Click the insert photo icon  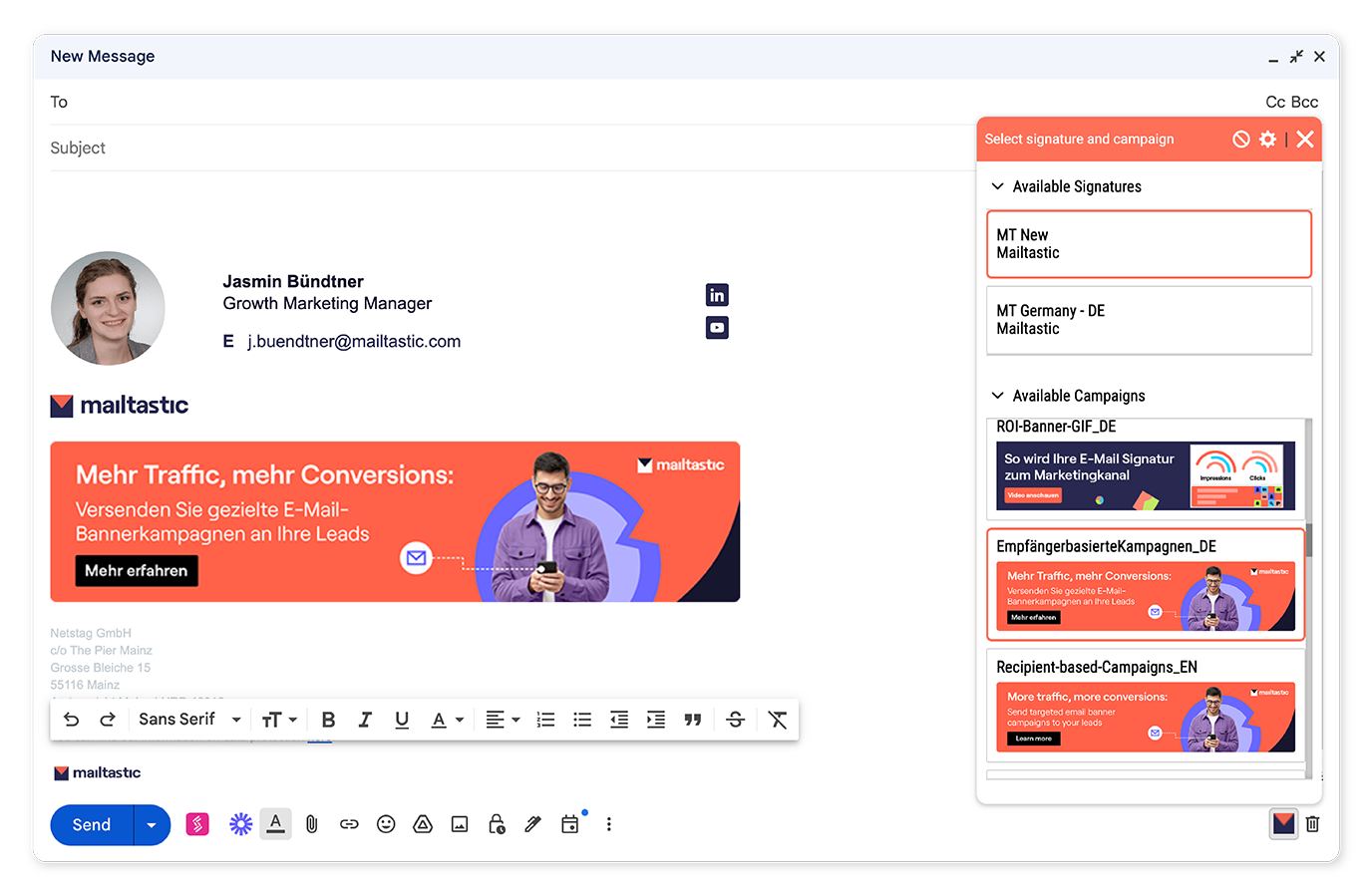[x=460, y=824]
